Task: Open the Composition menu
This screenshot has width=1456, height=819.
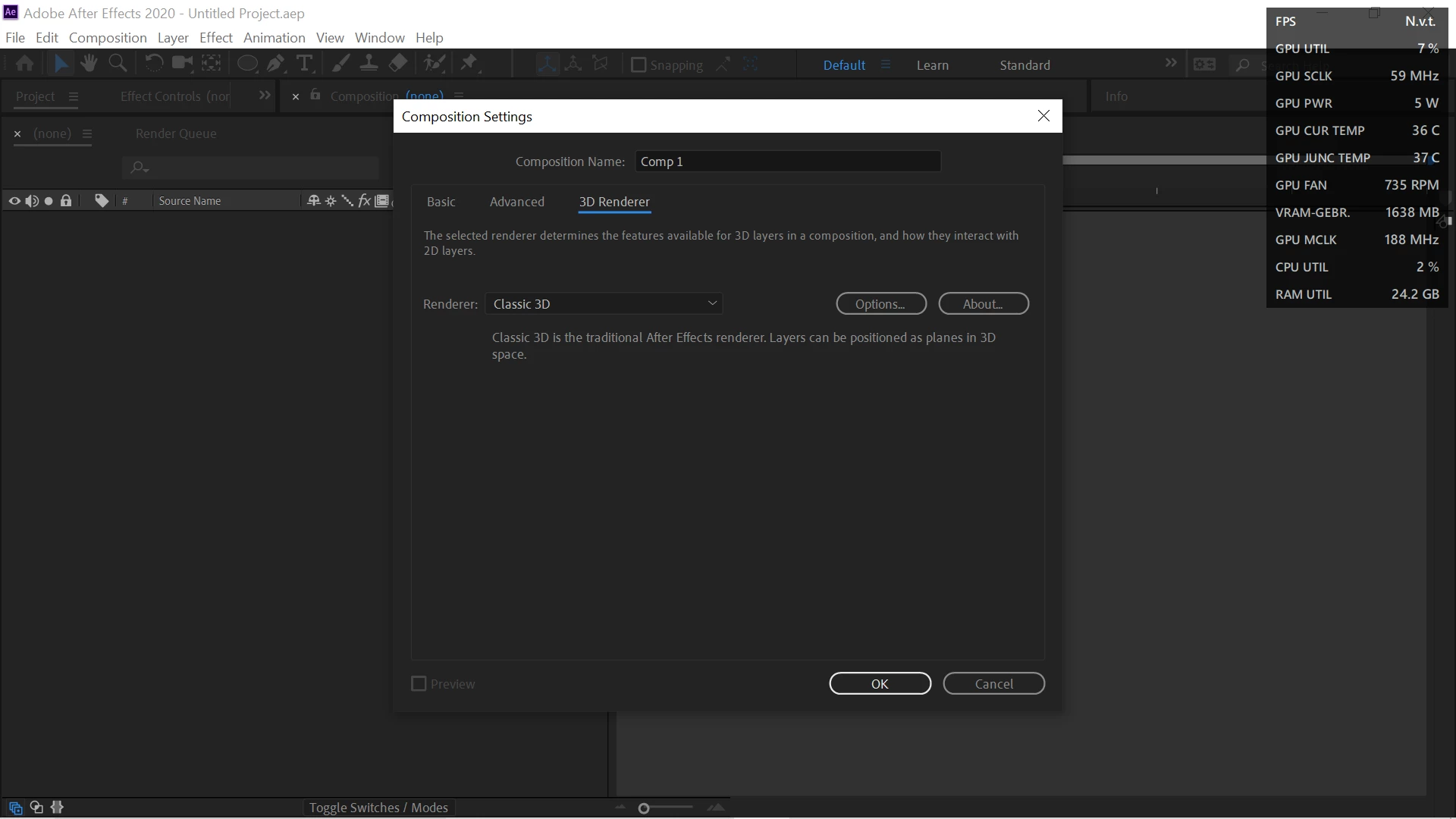Action: pyautogui.click(x=108, y=38)
